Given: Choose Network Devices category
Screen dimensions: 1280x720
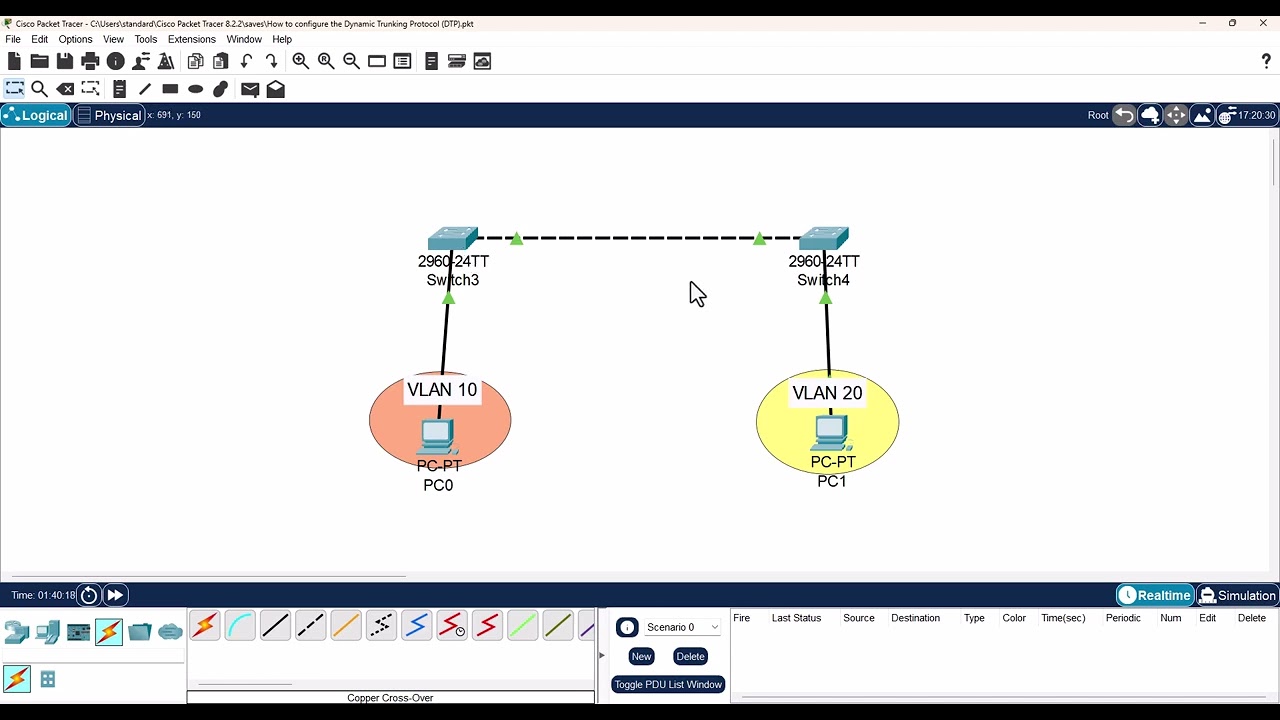Looking at the screenshot, I should tap(17, 632).
